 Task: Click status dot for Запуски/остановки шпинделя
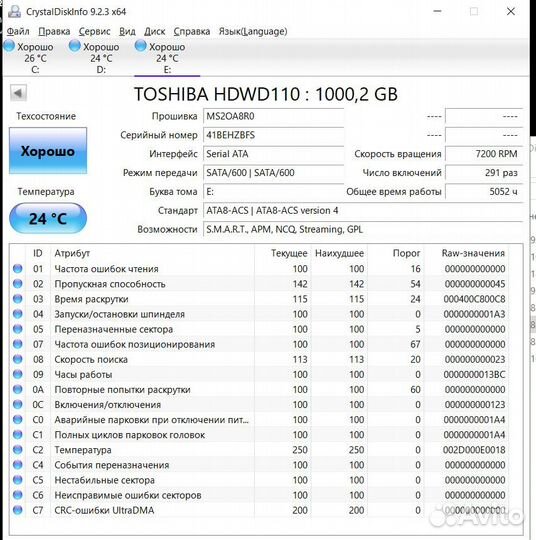(x=18, y=314)
